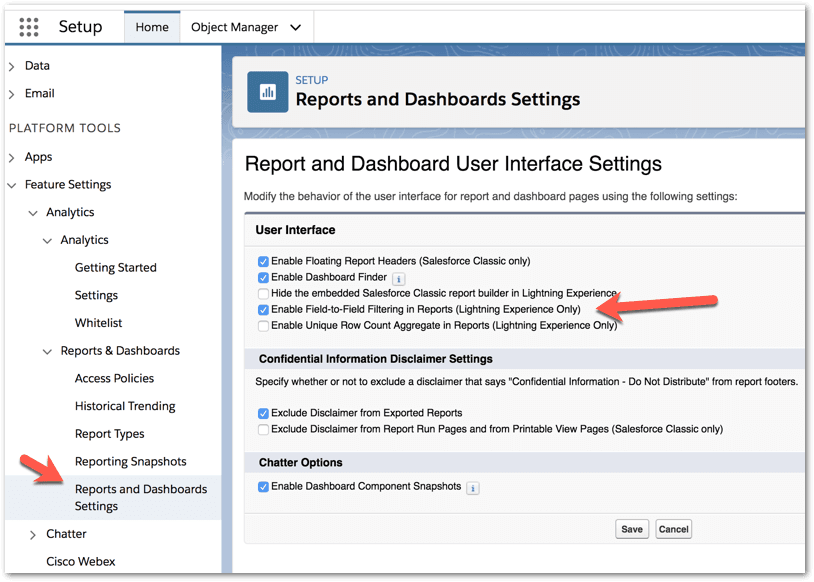Collapse the nested Analytics chevron above Getting Started
This screenshot has height=582, width=814.
[x=47, y=240]
